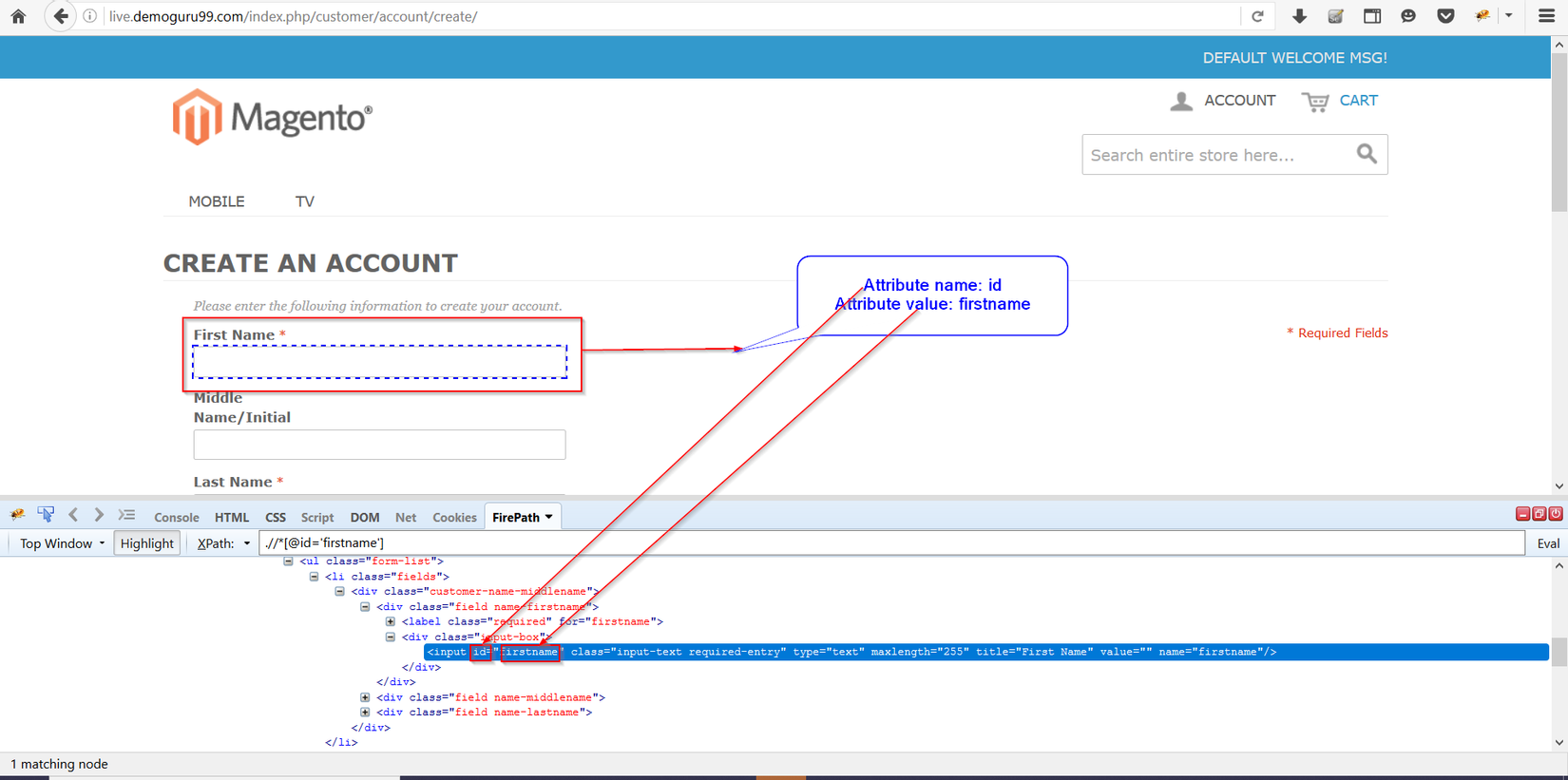Click the Firebug logo in the panel bar
1568x780 pixels.
18,515
